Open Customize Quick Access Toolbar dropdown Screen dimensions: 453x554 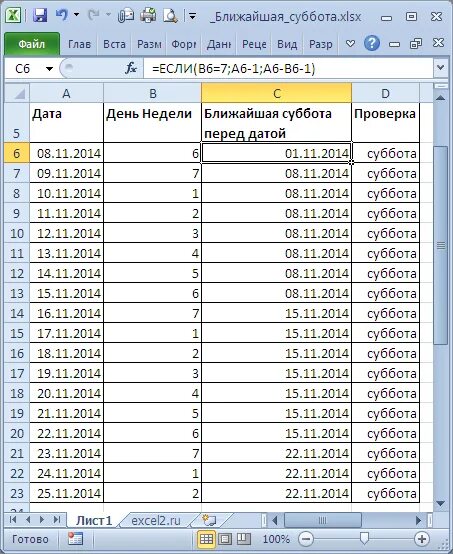tap(193, 16)
